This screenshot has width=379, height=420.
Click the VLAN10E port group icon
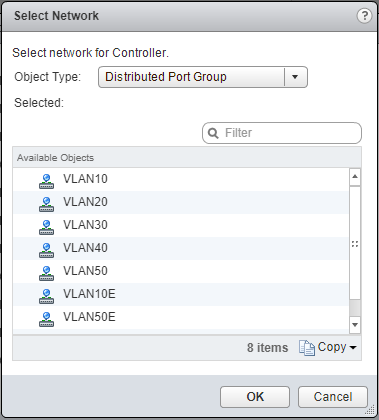coord(46,295)
